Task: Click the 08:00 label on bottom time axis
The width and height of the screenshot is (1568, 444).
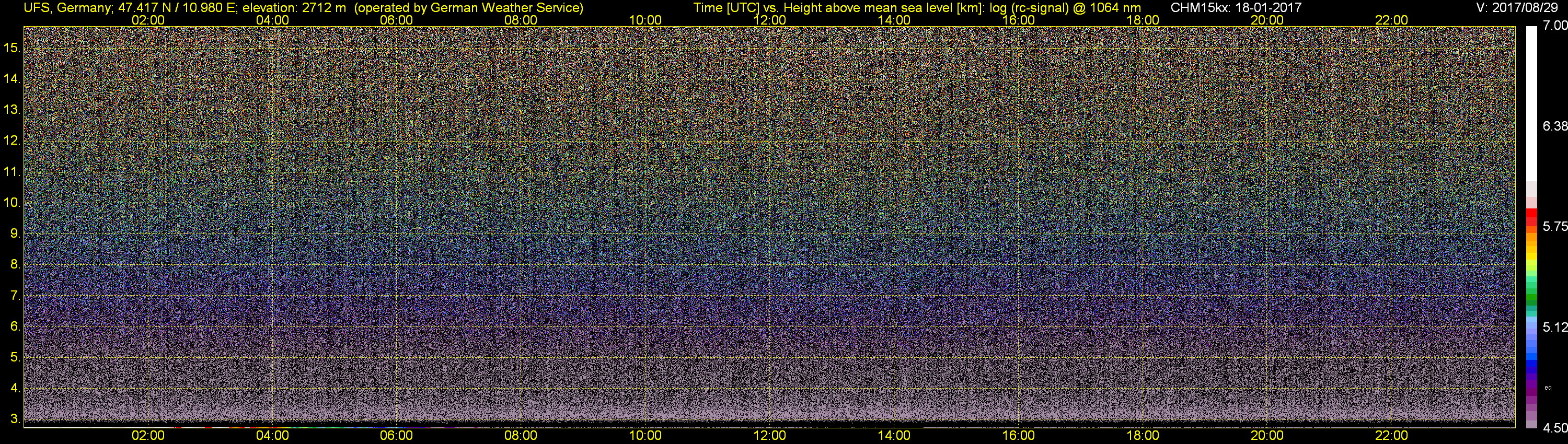Action: 521,436
